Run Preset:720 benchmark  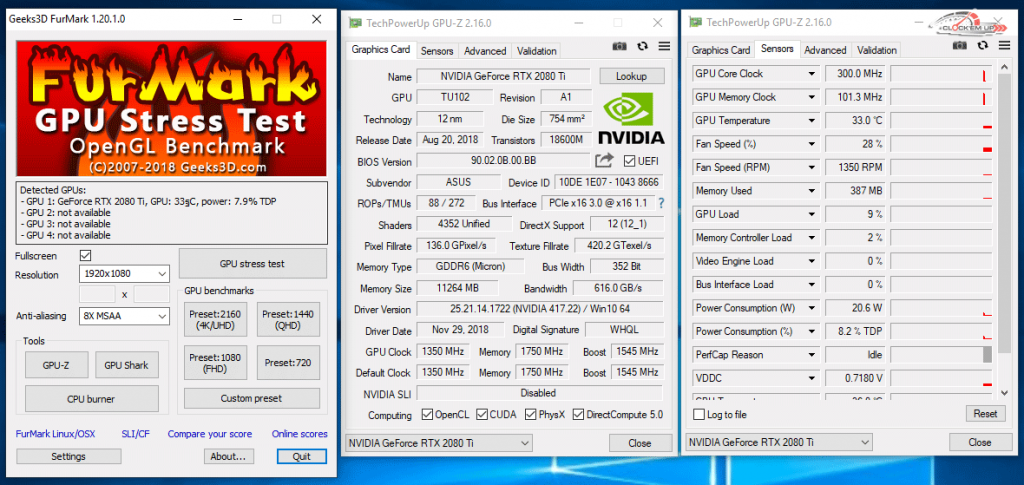288,362
